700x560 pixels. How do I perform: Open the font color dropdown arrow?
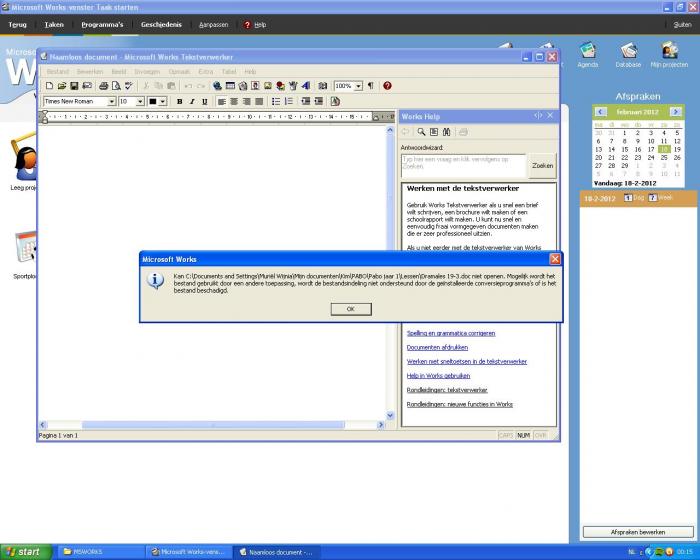163,102
